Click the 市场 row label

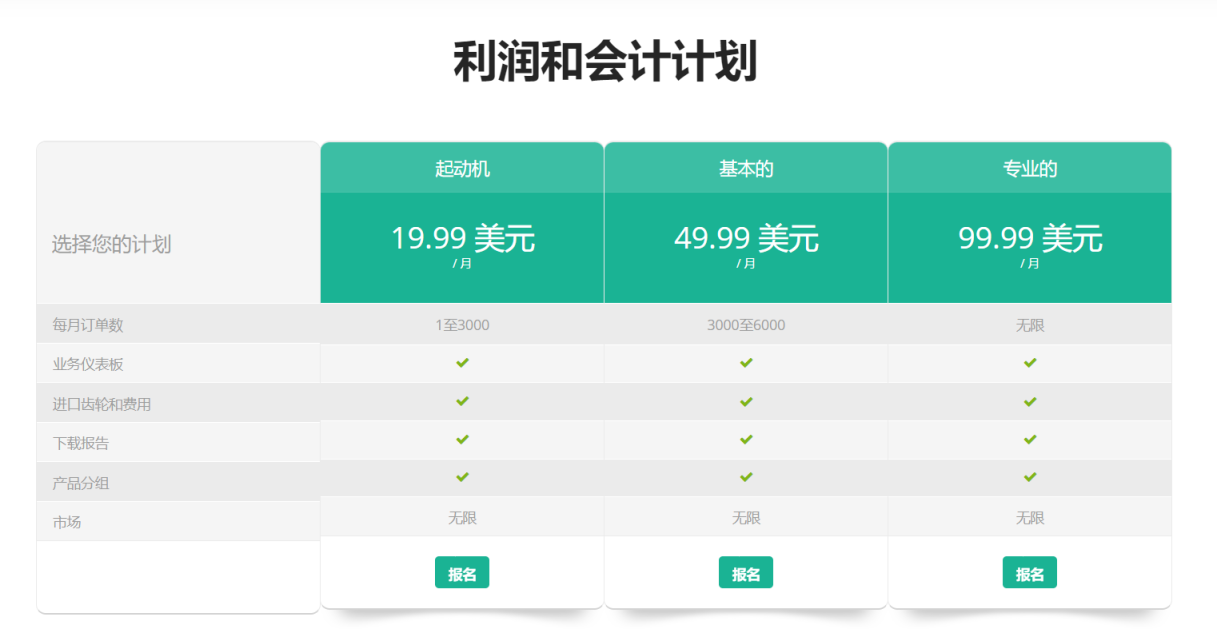click(67, 522)
